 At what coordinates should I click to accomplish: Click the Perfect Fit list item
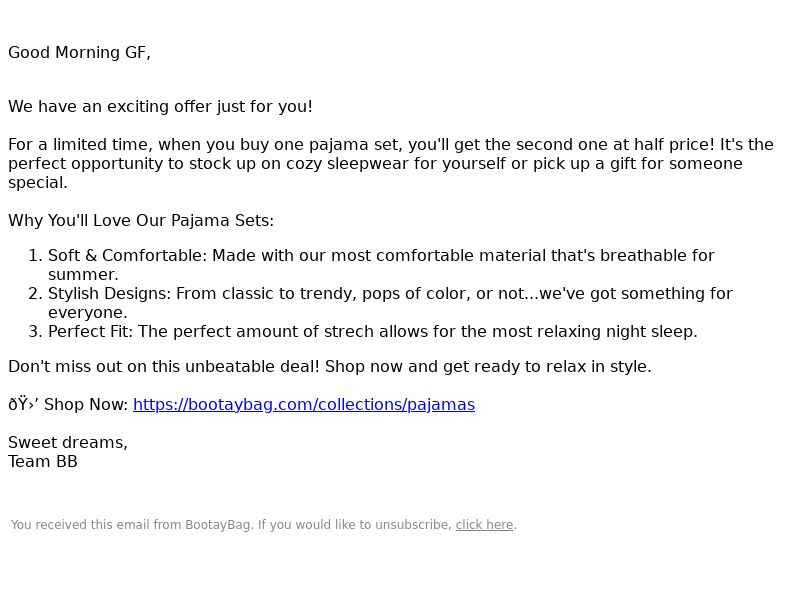pos(372,332)
